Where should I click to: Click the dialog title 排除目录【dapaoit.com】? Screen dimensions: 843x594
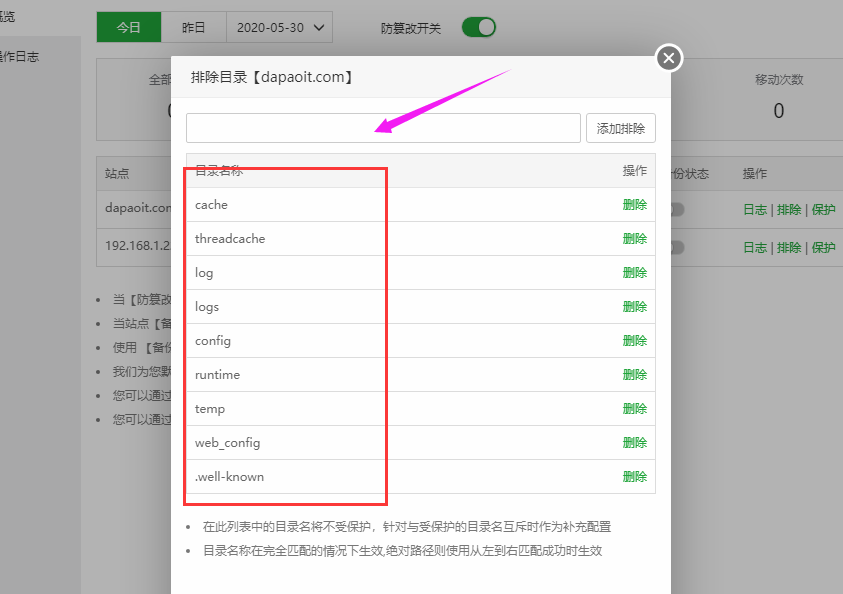point(274,77)
